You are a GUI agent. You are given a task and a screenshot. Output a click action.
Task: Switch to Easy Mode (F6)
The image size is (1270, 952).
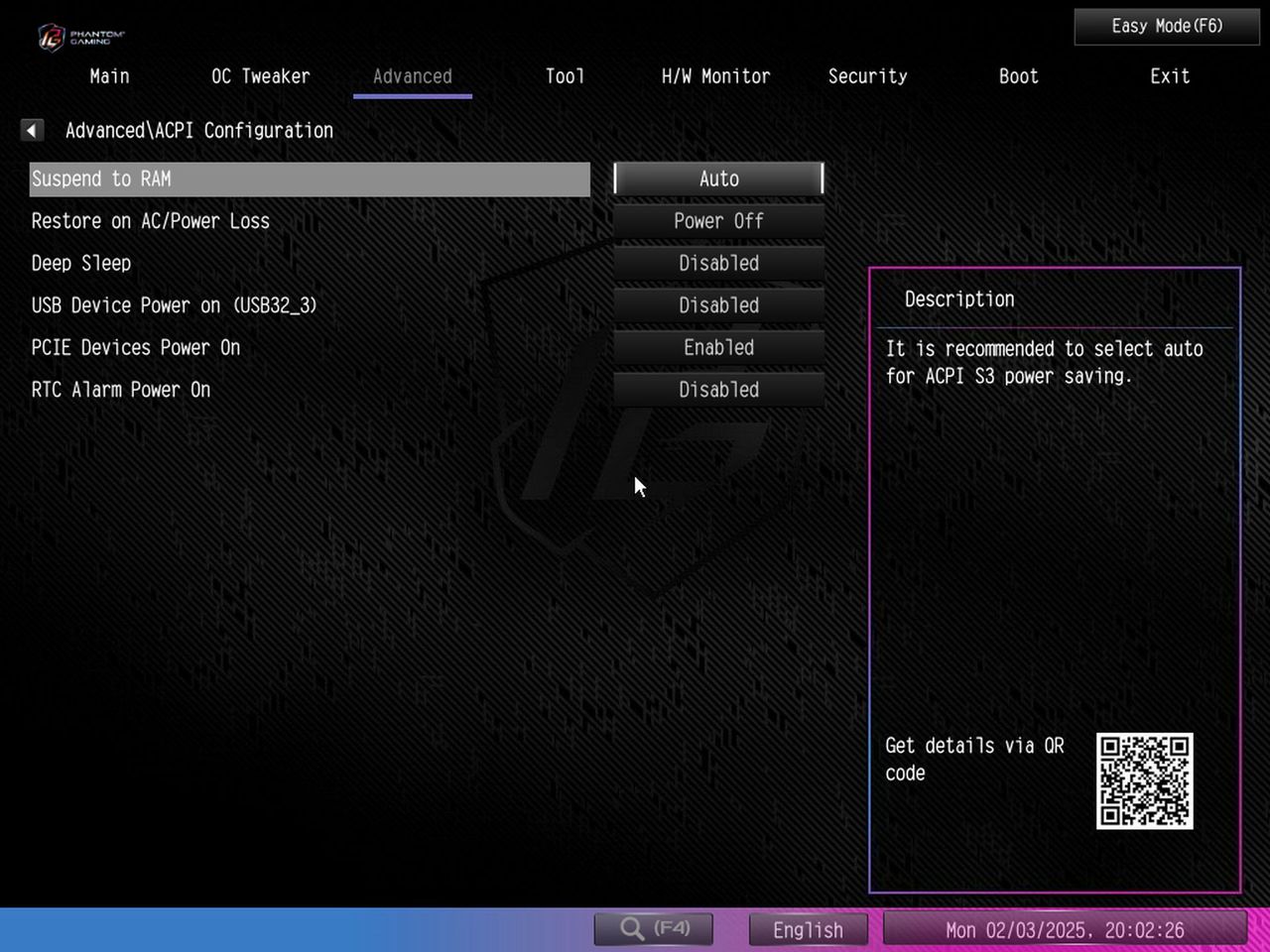(1167, 27)
